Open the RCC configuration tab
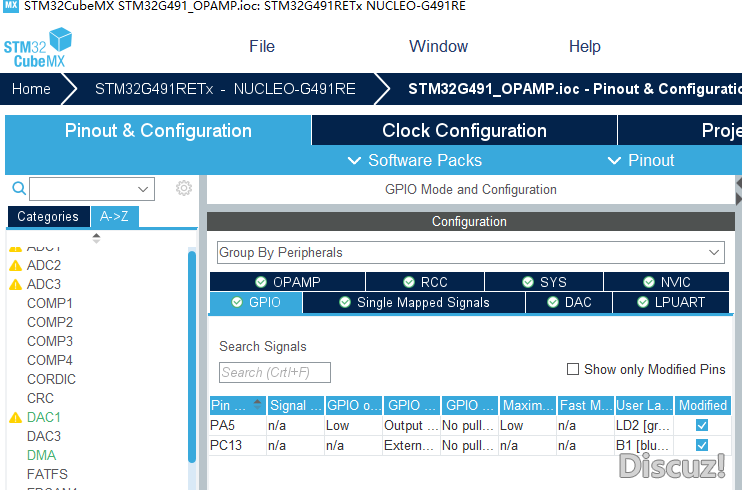 (425, 282)
